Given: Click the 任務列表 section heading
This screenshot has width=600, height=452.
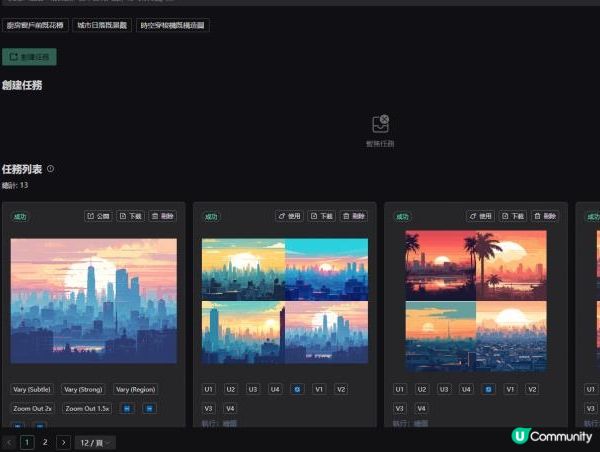Looking at the screenshot, I should (22, 169).
